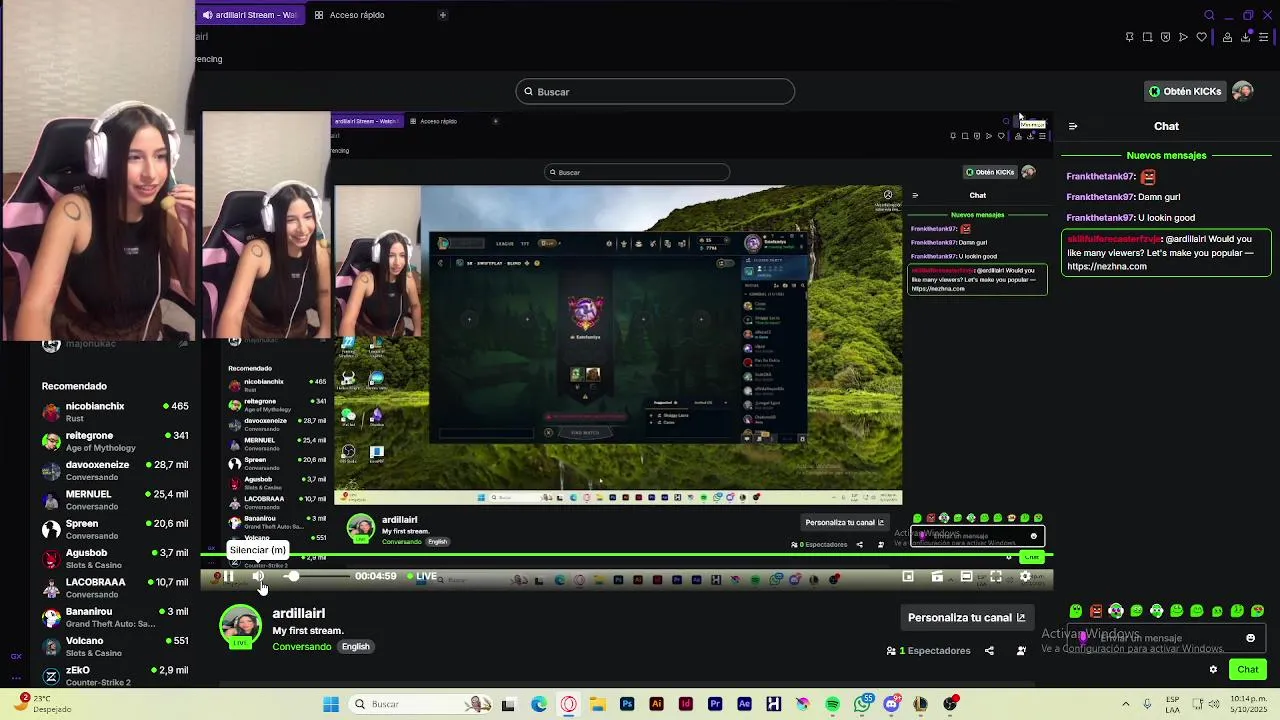Open the browser pinboard pin icon
Image resolution: width=1280 pixels, height=720 pixels.
1129,37
